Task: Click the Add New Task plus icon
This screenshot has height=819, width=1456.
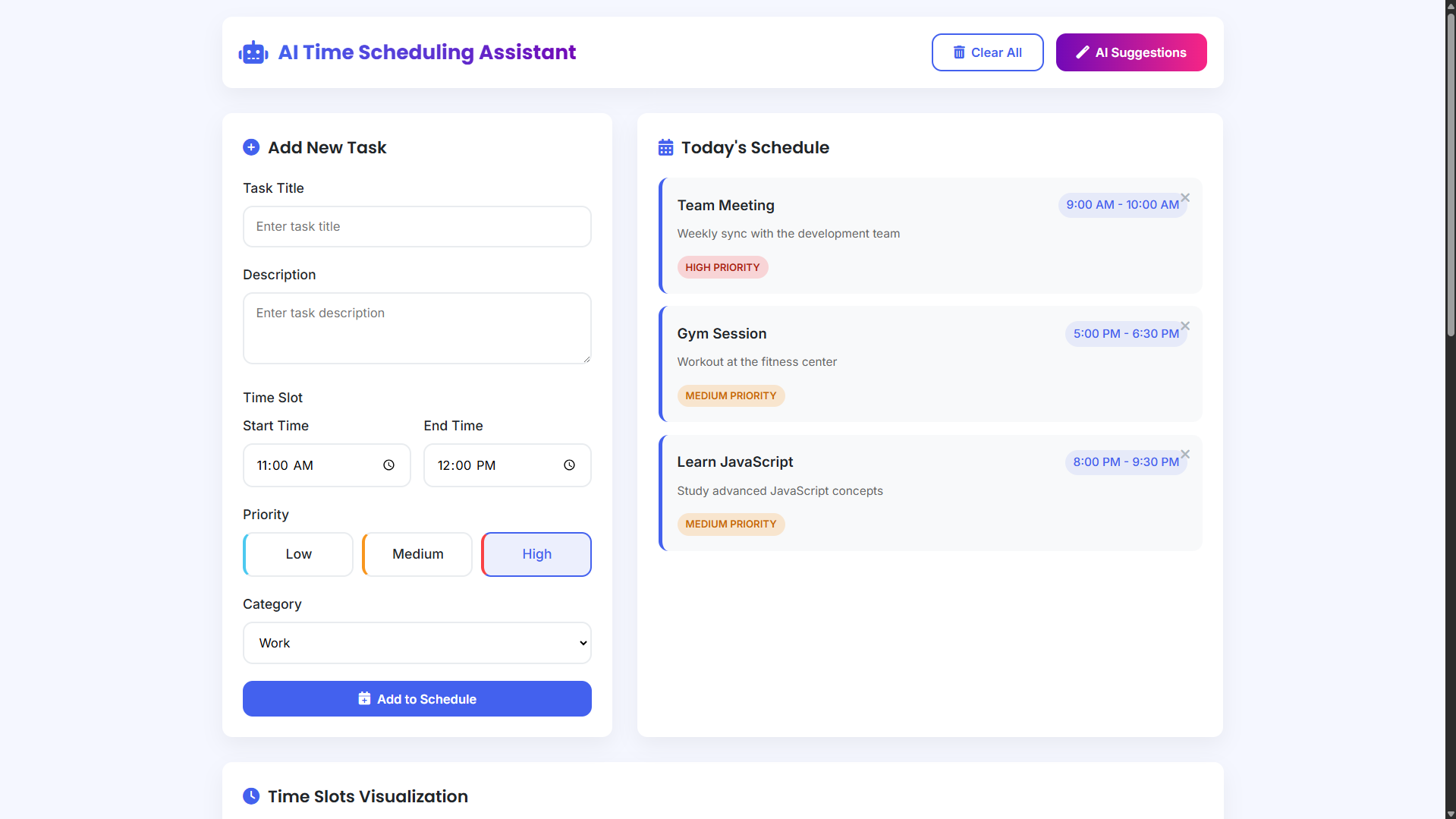Action: 251,147
